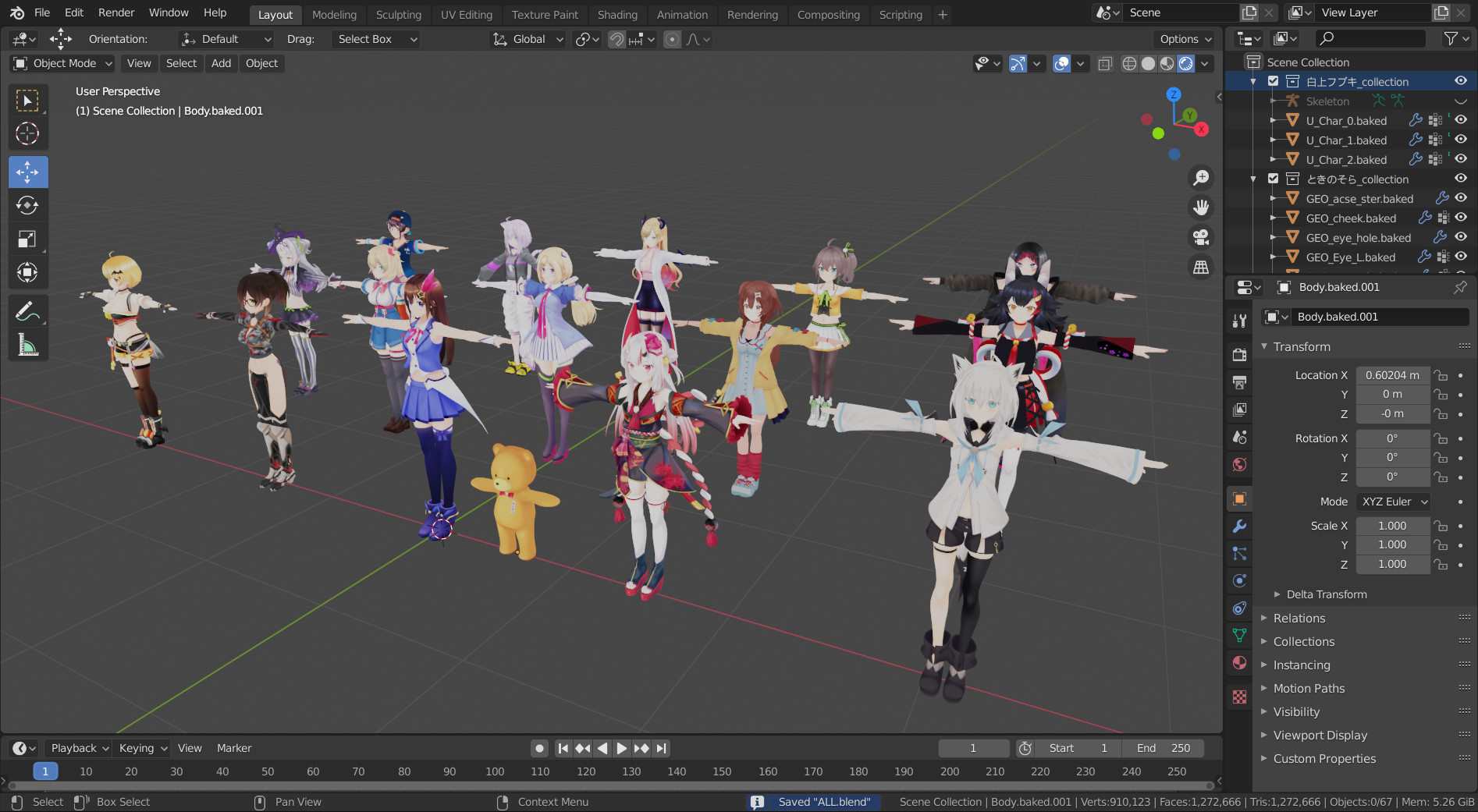Activate the Rotate tool
The height and width of the screenshot is (812, 1478).
pos(27,205)
